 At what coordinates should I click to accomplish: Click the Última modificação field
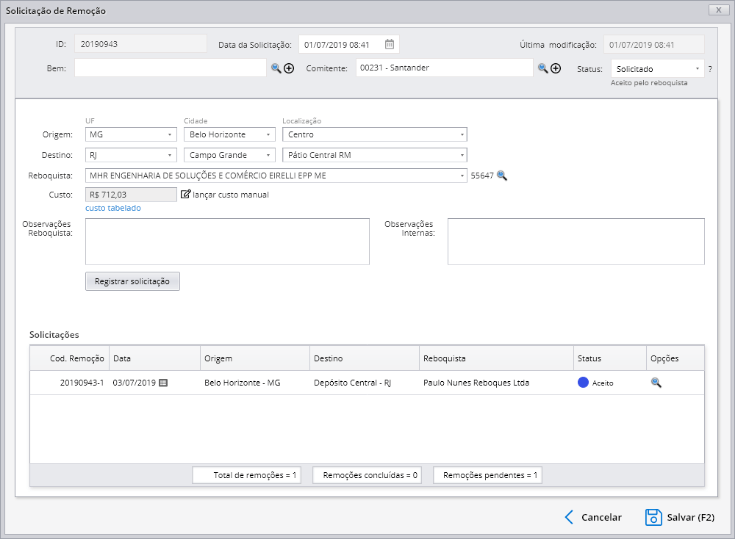tap(654, 45)
